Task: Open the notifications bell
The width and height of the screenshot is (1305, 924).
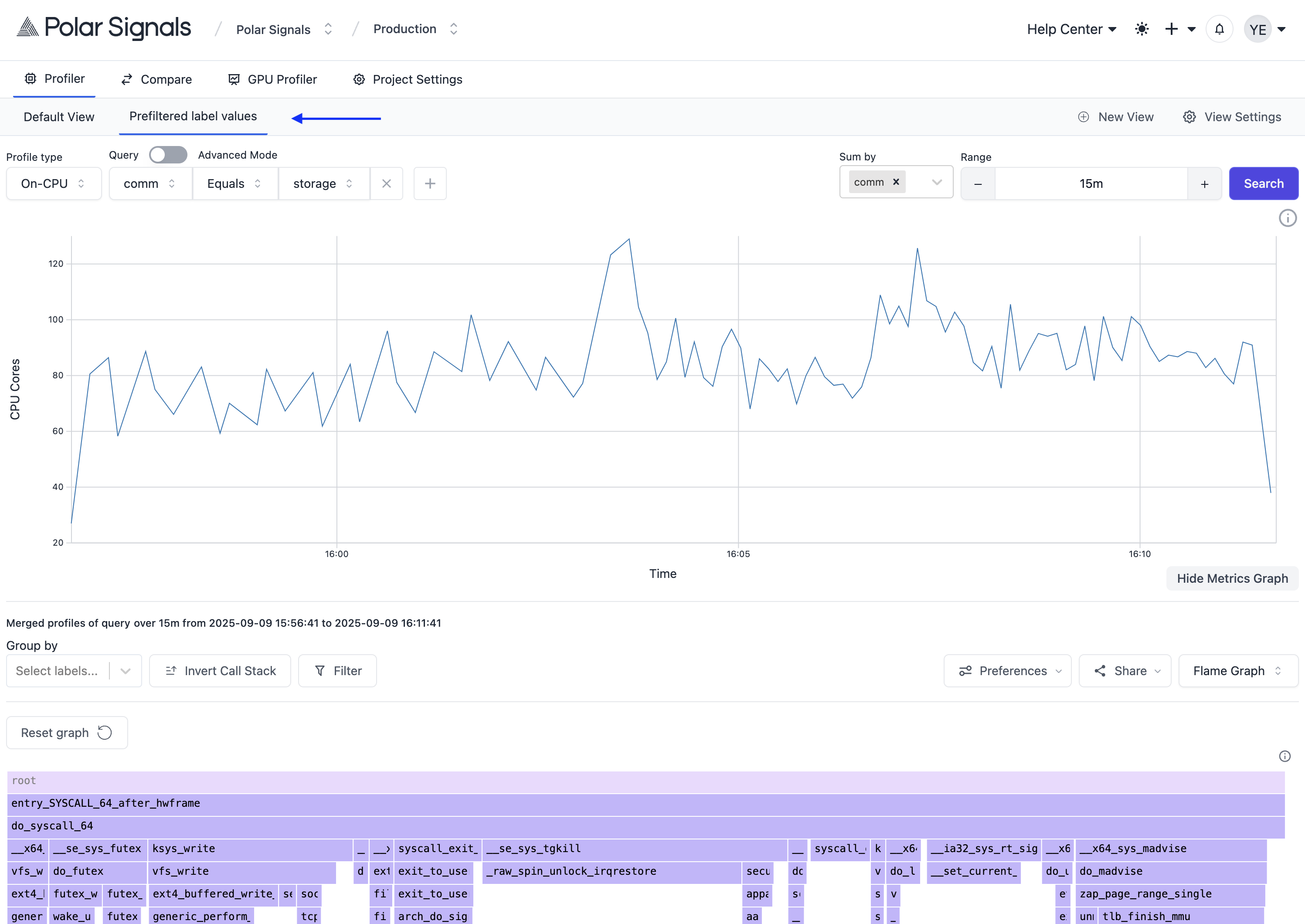Action: click(x=1219, y=28)
